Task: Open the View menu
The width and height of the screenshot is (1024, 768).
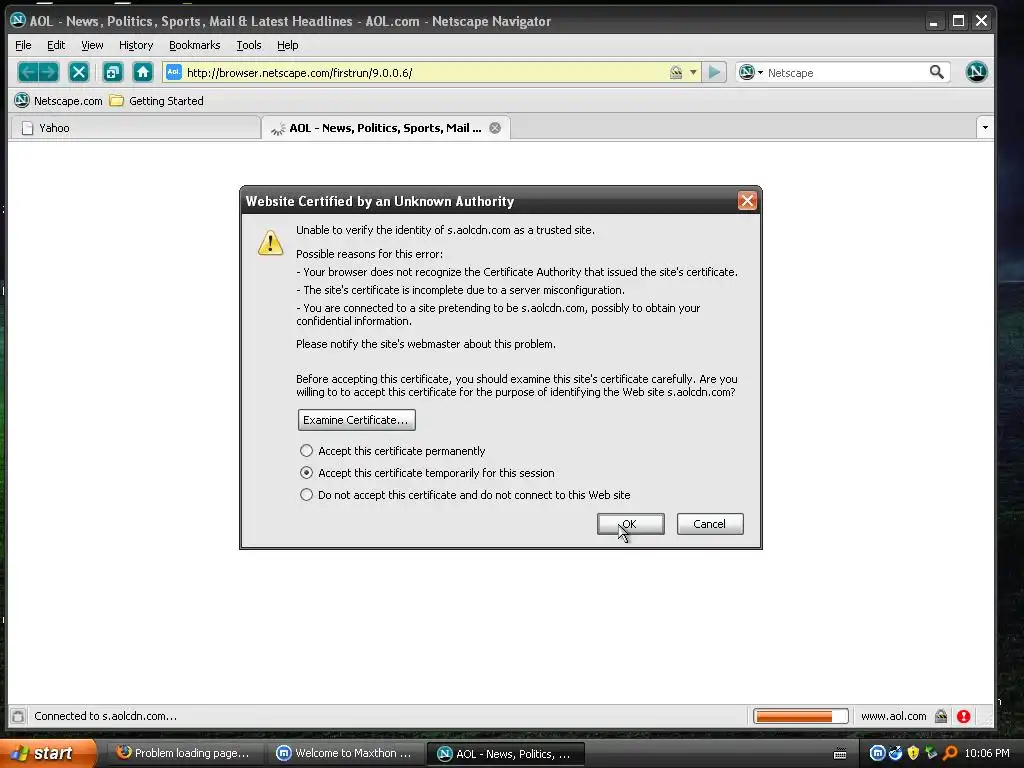Action: click(92, 45)
